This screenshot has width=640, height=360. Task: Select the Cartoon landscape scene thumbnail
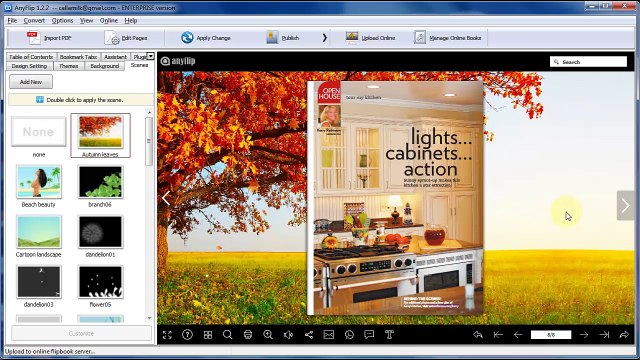click(x=38, y=232)
